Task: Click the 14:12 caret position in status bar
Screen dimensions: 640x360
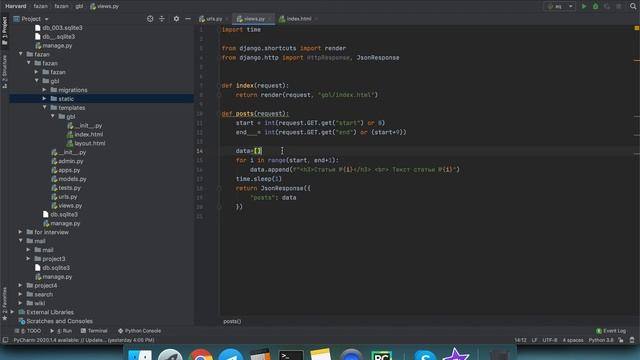Action: pyautogui.click(x=520, y=340)
